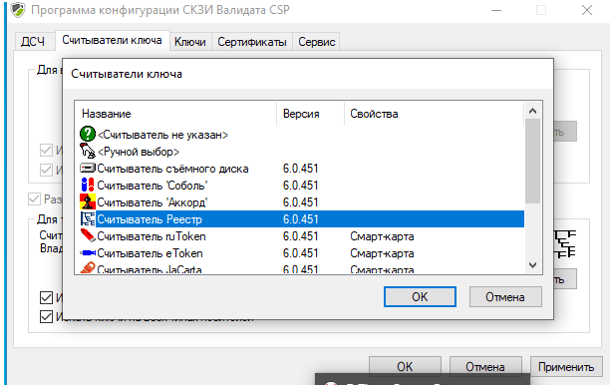Viewport: 616px width, 392px height.
Task: Click the green question mark reader-not-specified icon
Action: (x=88, y=134)
